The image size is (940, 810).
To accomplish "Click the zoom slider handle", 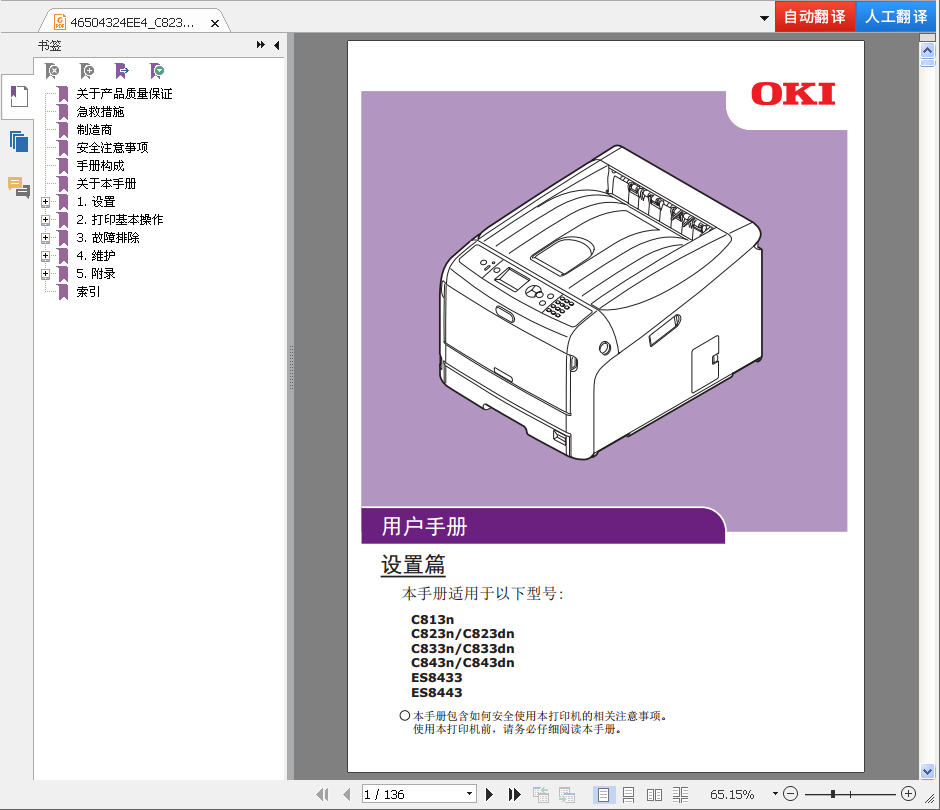I will point(833,794).
